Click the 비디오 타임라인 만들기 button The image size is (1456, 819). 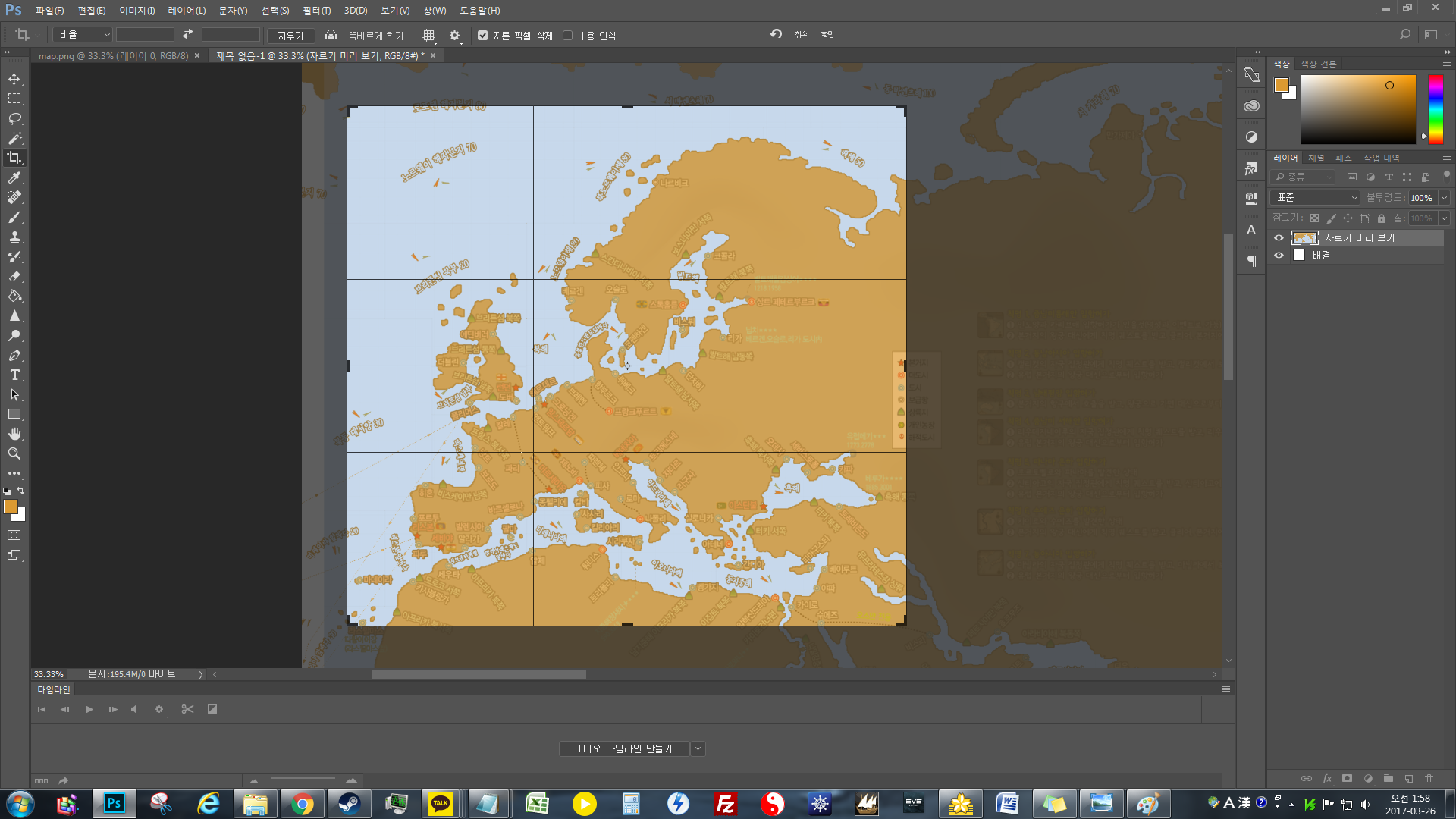[623, 748]
